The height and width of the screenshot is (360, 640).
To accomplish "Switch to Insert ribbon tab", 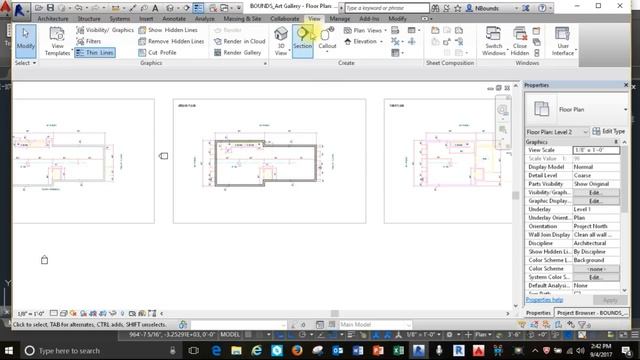I will [x=146, y=19].
